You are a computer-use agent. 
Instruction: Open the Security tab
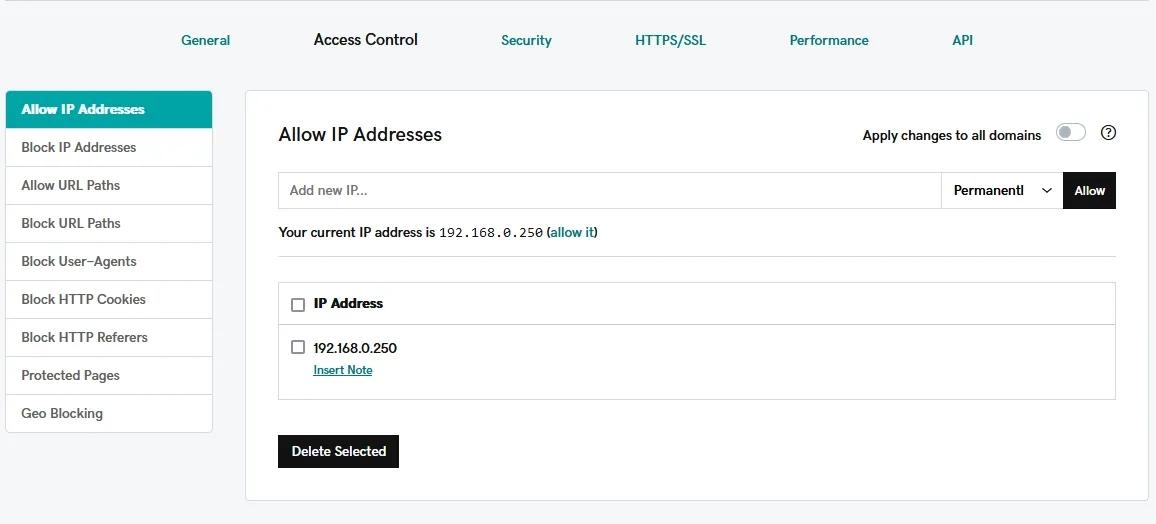coord(526,40)
